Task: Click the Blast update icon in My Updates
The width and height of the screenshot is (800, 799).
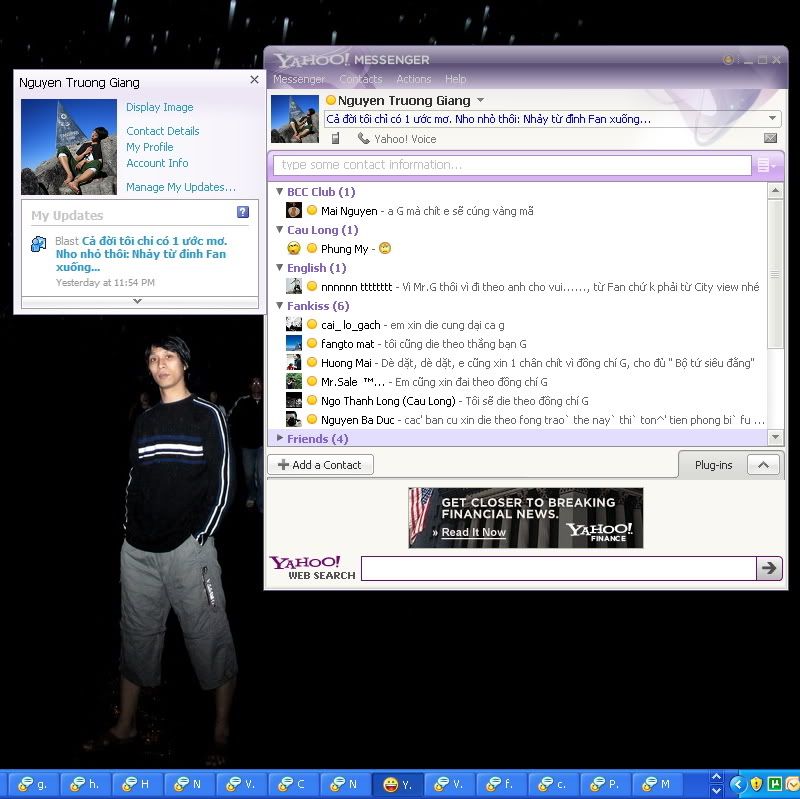Action: 38,244
